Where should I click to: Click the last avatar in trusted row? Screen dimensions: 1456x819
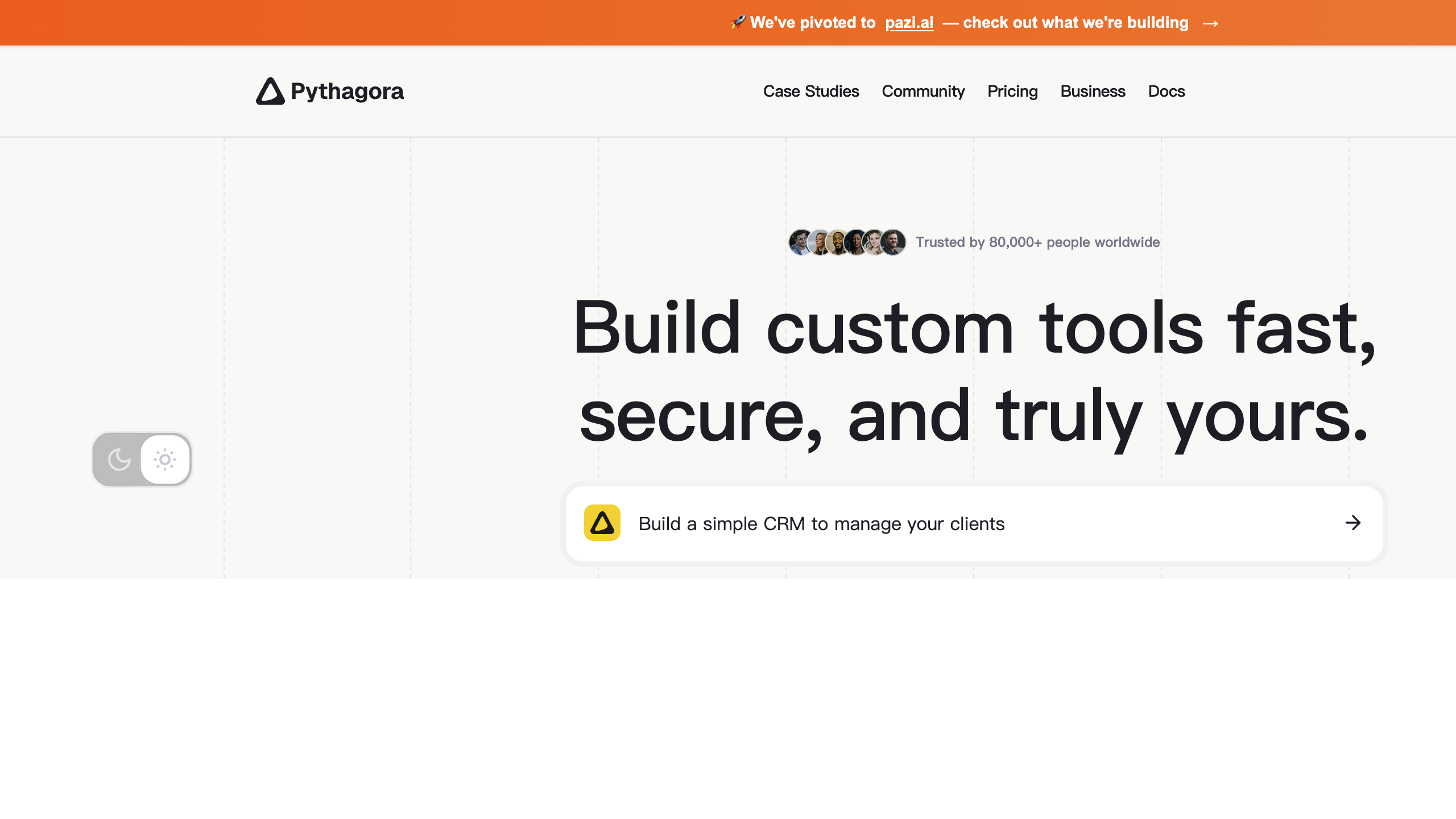893,242
